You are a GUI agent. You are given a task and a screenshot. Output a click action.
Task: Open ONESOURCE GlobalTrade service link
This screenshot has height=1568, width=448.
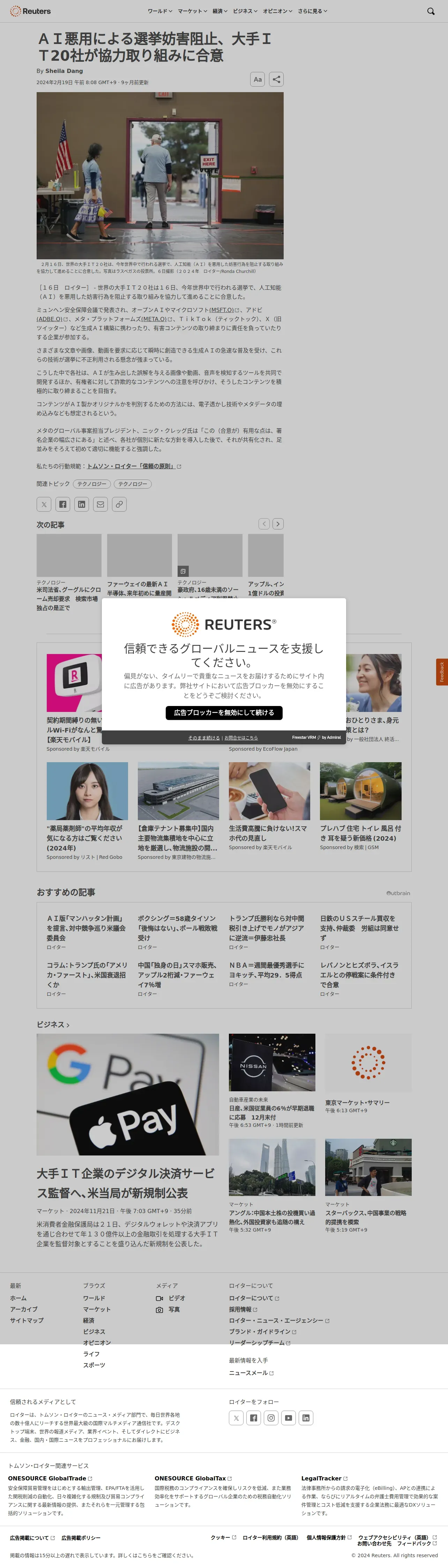(x=50, y=1478)
